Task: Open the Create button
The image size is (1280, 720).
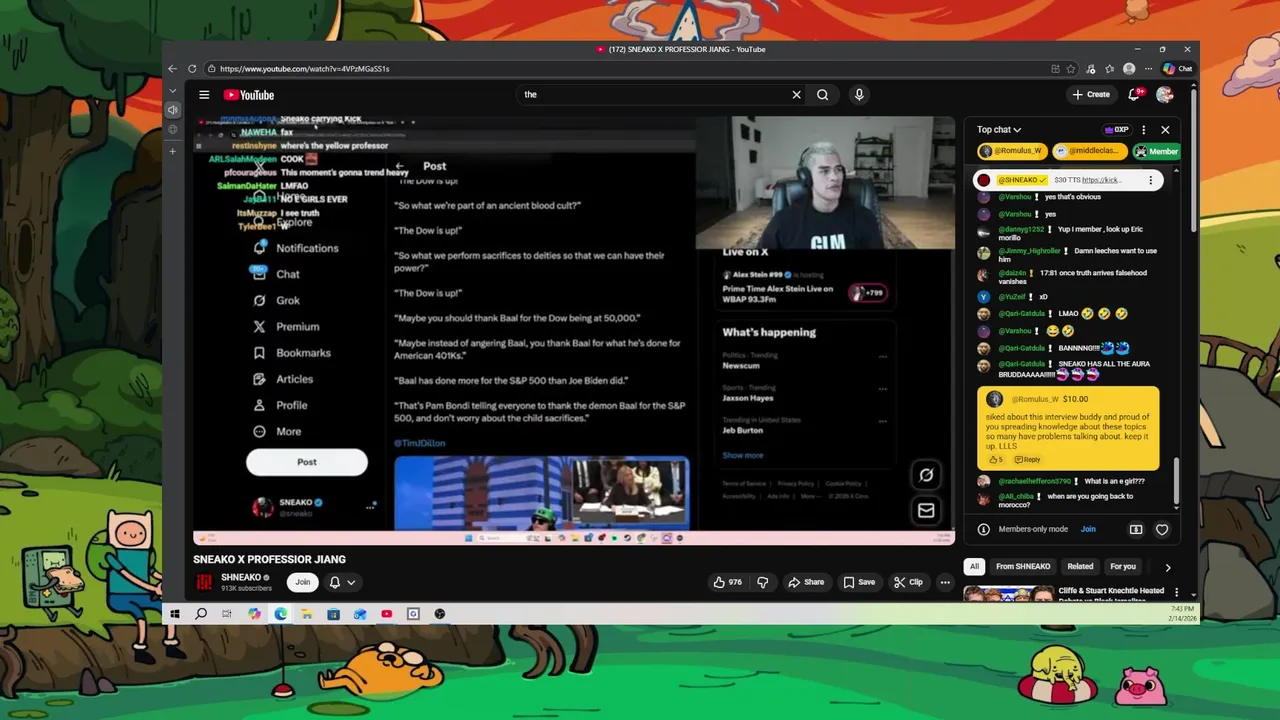Action: click(1091, 95)
